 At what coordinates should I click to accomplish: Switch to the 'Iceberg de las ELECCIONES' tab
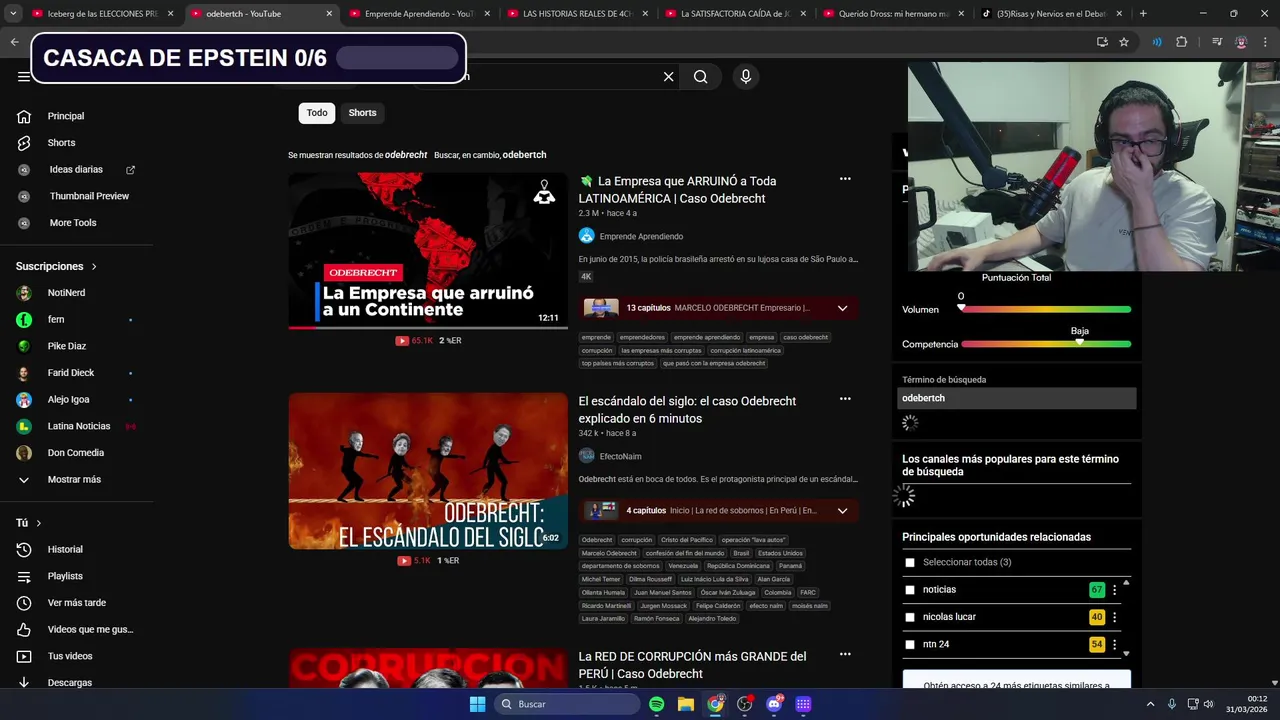[x=102, y=14]
